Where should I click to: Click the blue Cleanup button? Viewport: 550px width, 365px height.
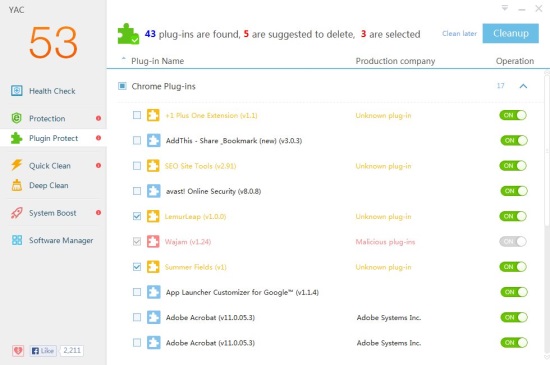click(511, 33)
